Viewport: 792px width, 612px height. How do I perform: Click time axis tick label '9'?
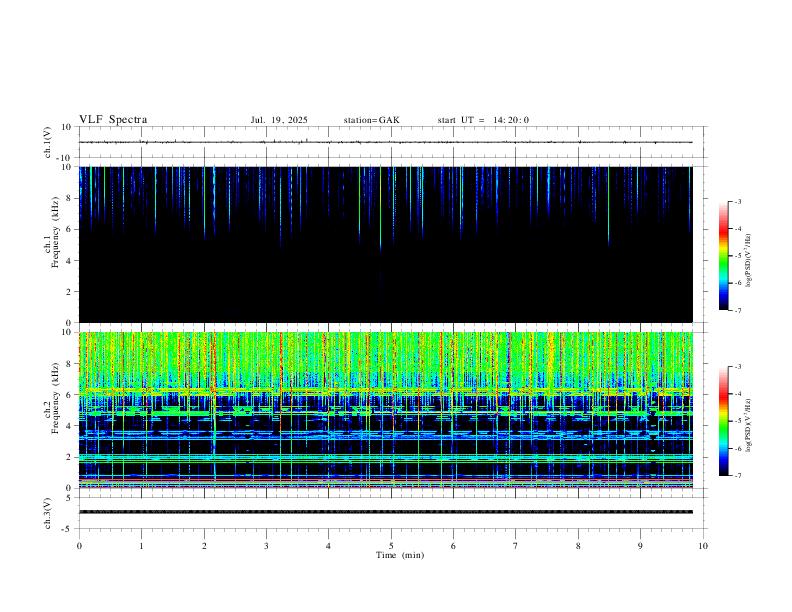click(x=640, y=546)
